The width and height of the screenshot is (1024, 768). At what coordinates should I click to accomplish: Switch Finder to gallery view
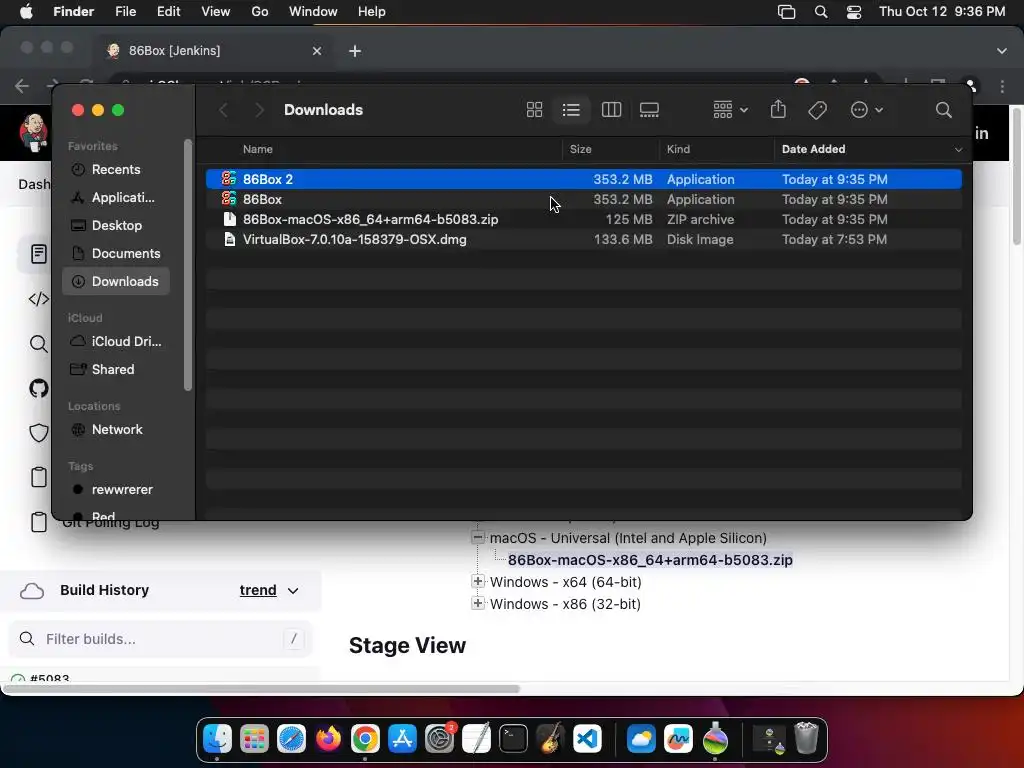coord(649,110)
